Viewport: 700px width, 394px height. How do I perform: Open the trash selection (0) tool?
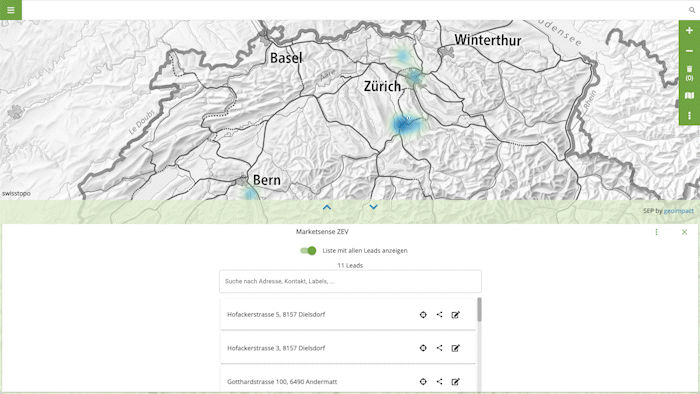(x=689, y=73)
